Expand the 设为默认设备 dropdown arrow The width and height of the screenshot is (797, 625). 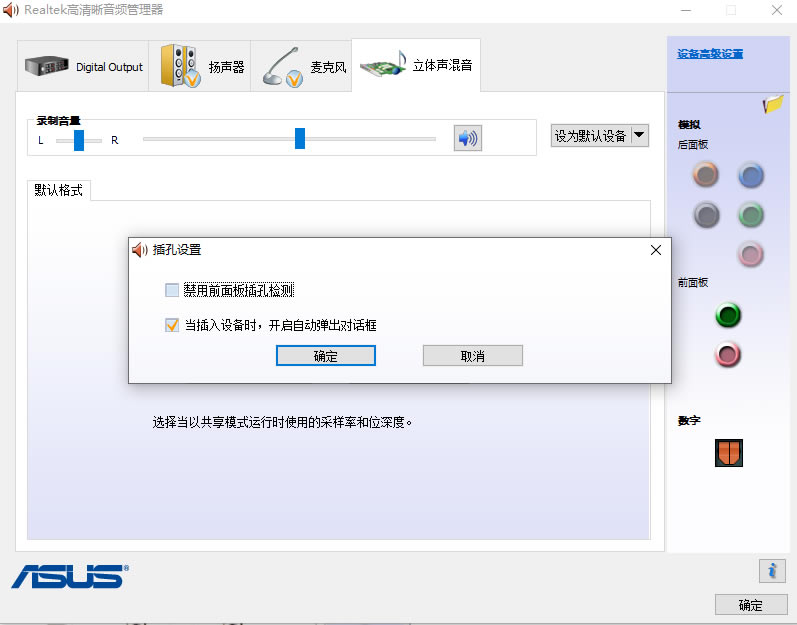pos(639,135)
